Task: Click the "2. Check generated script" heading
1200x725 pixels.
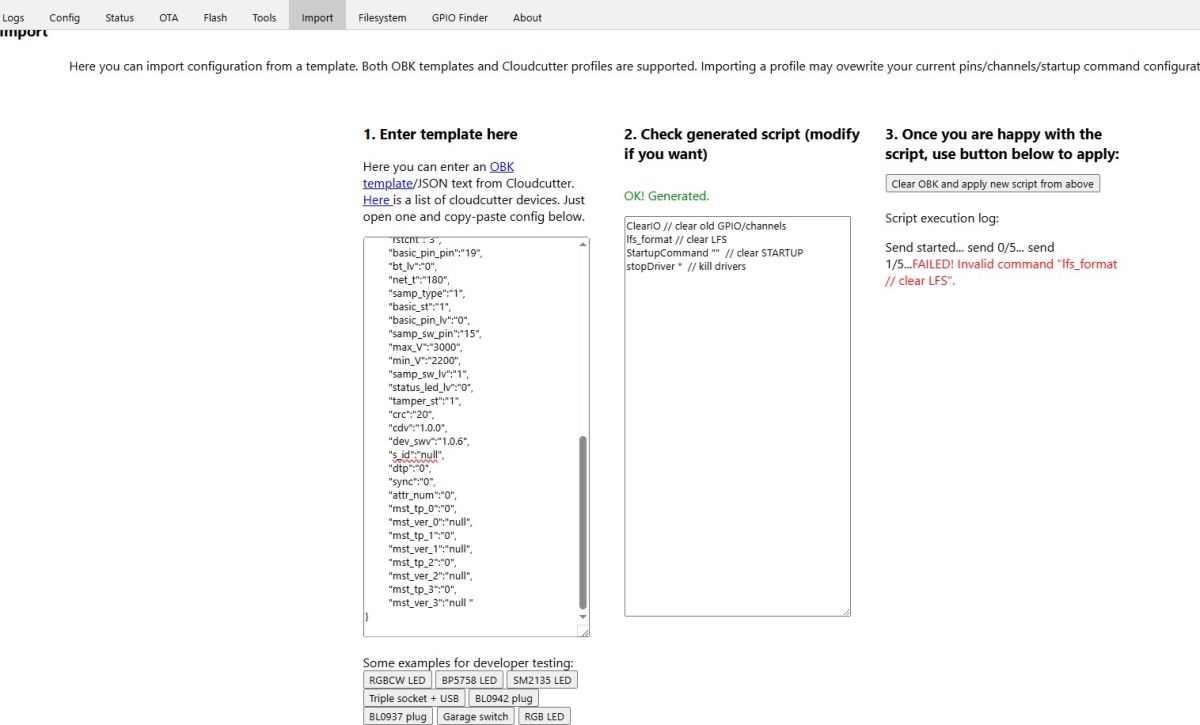Action: 742,144
